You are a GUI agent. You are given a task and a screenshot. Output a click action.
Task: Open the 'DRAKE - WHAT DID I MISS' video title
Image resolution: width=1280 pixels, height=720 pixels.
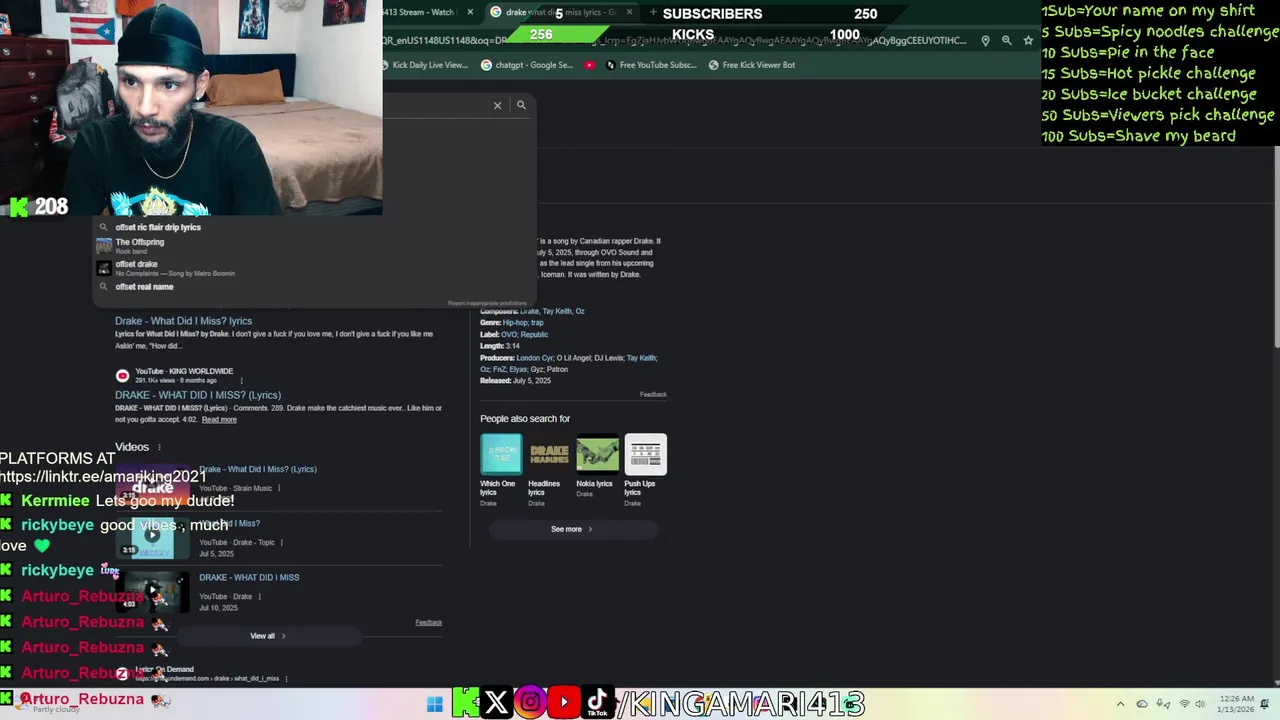coord(249,577)
